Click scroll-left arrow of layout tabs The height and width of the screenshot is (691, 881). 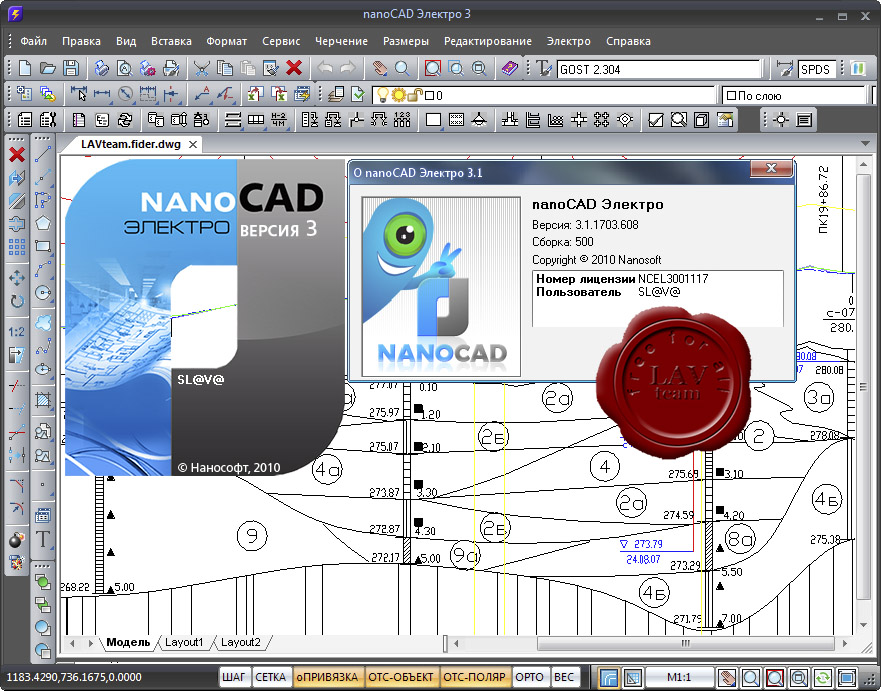[x=72, y=643]
